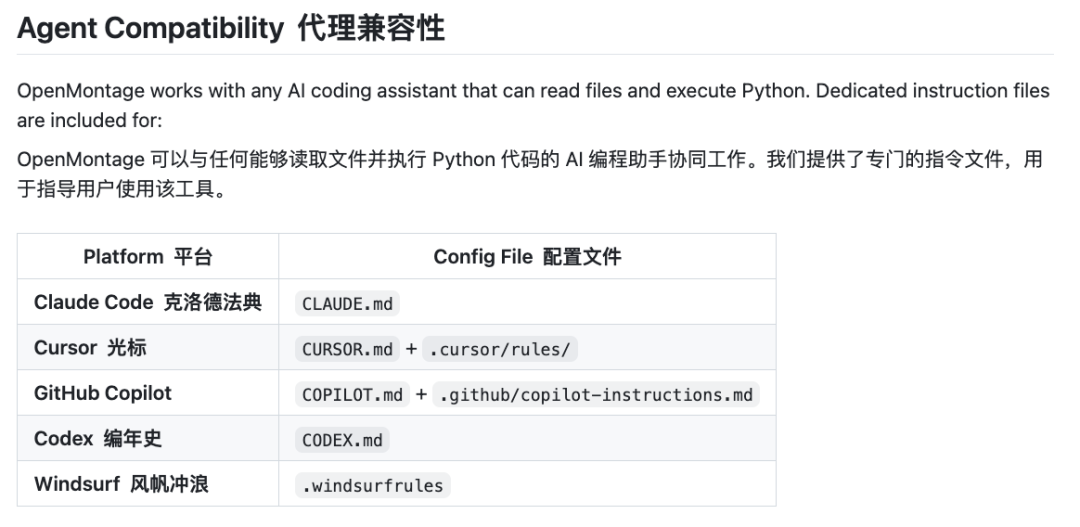
Task: Click the CODEX.md code label
Action: 342,440
